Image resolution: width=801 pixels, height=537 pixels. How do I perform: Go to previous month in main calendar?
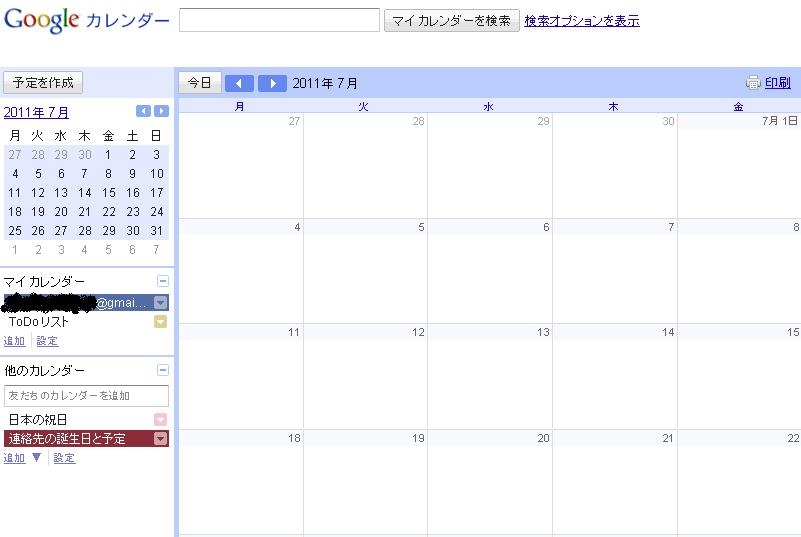coord(239,83)
